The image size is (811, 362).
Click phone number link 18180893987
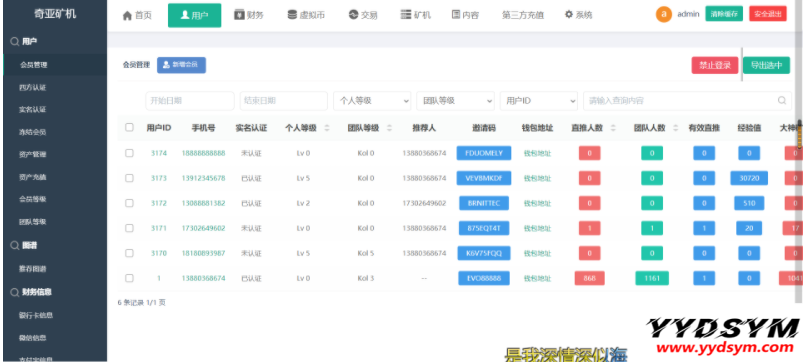click(203, 253)
